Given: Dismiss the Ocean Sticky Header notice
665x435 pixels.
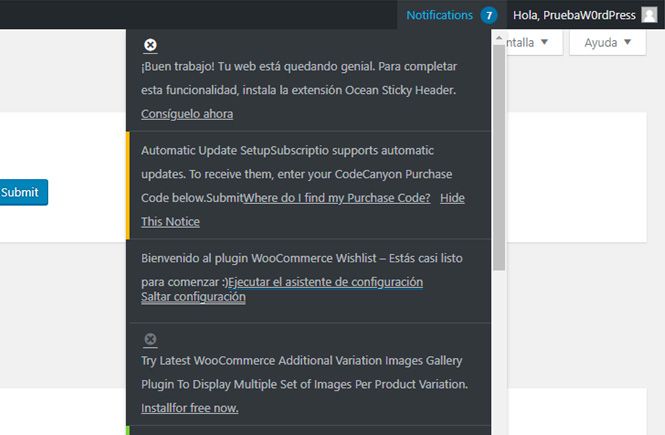Looking at the screenshot, I should point(150,45).
